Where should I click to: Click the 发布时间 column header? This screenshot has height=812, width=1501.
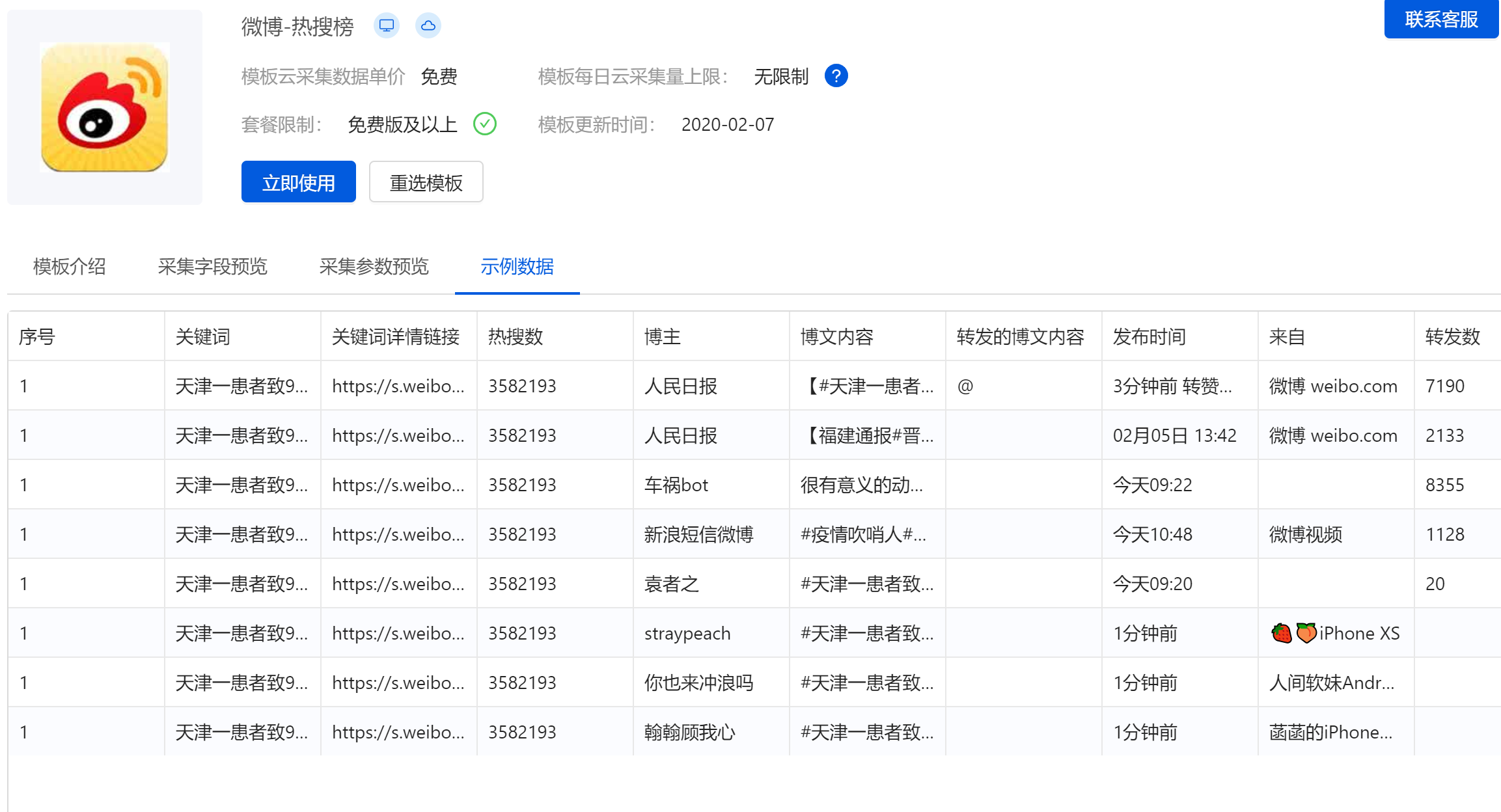coord(1149,336)
